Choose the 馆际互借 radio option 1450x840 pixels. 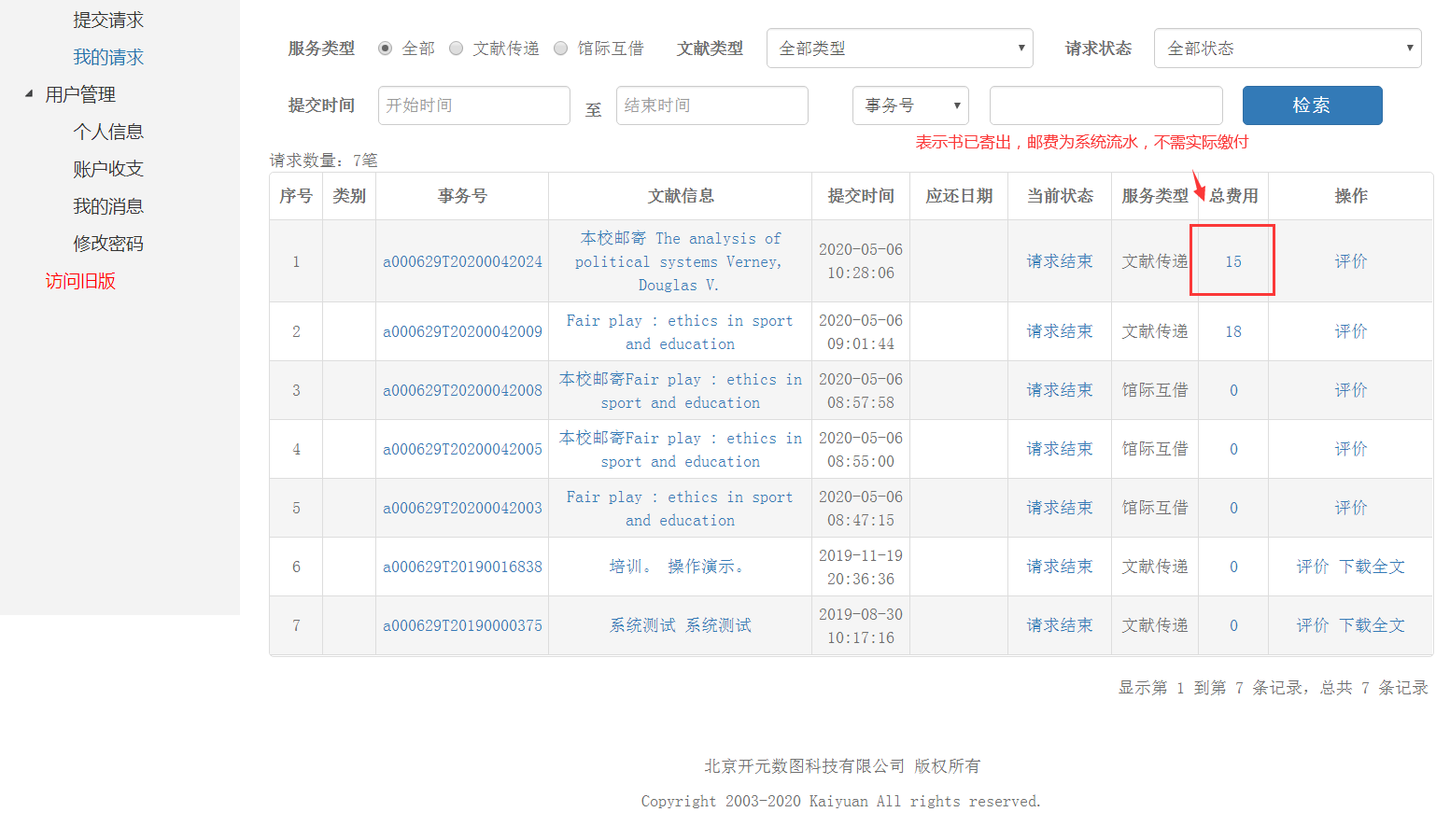(x=560, y=49)
